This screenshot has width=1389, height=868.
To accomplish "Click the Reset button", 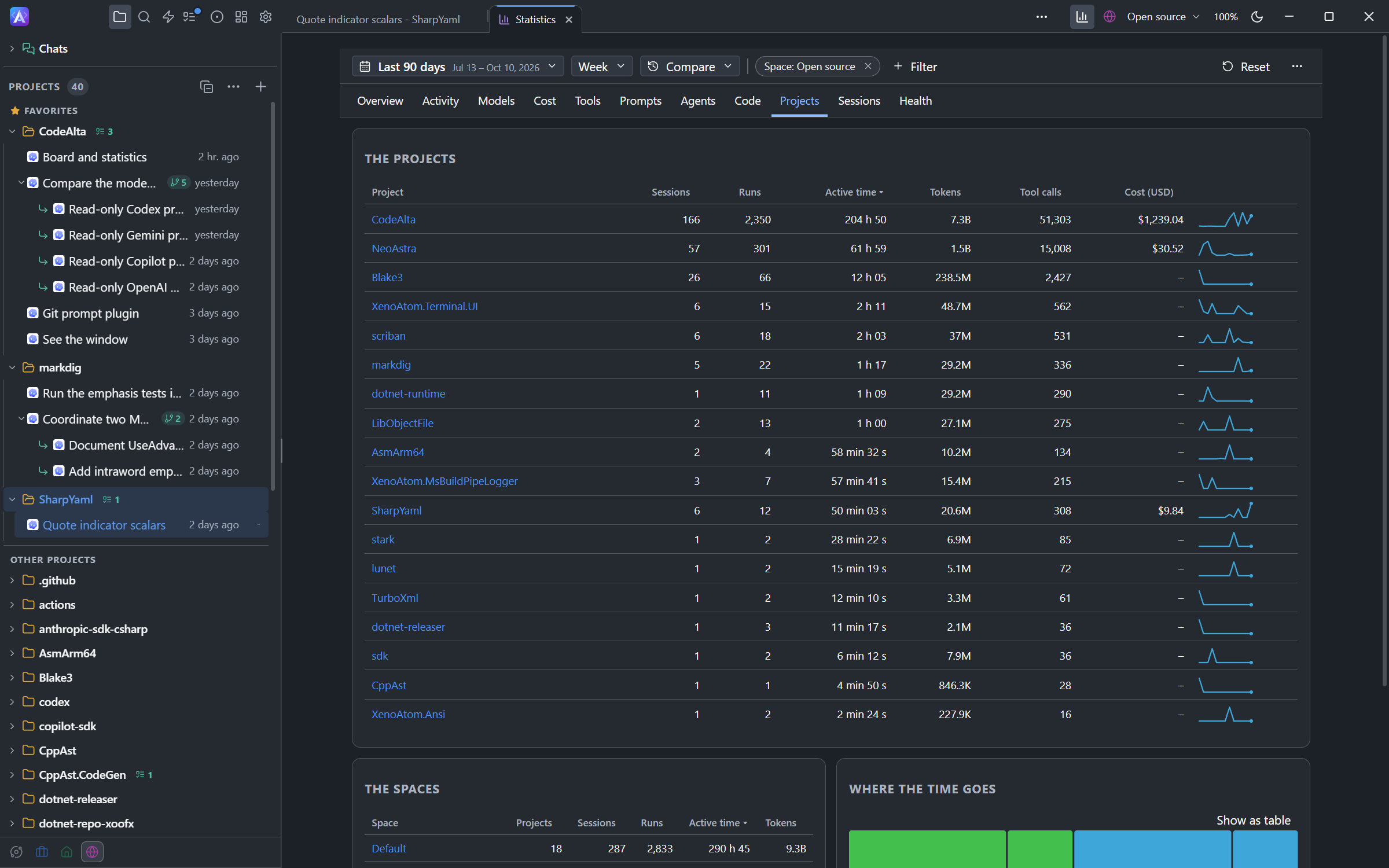I will [x=1245, y=67].
